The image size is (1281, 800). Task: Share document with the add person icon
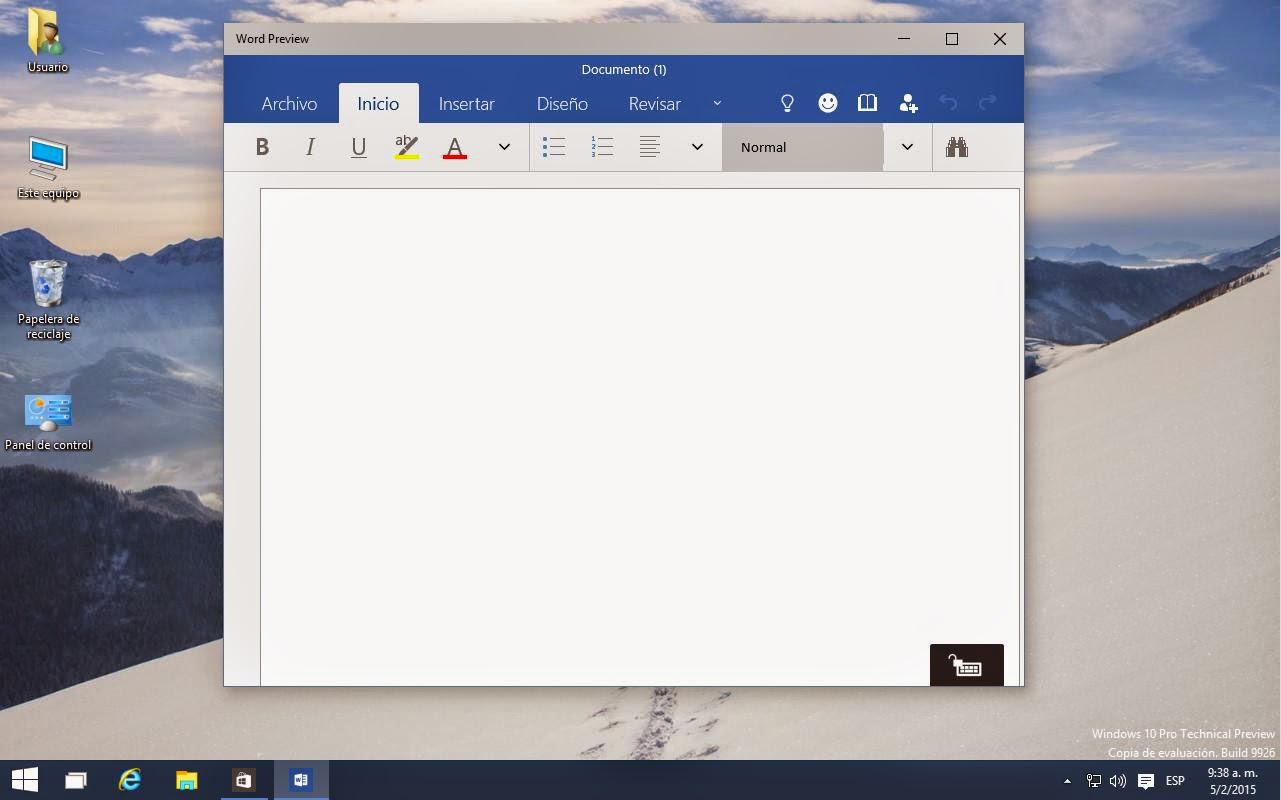(908, 103)
